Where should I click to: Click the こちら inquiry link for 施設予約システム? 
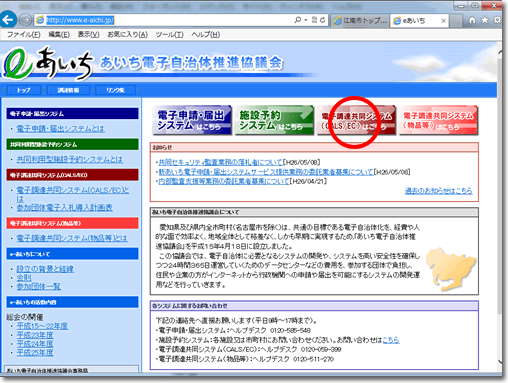391,340
